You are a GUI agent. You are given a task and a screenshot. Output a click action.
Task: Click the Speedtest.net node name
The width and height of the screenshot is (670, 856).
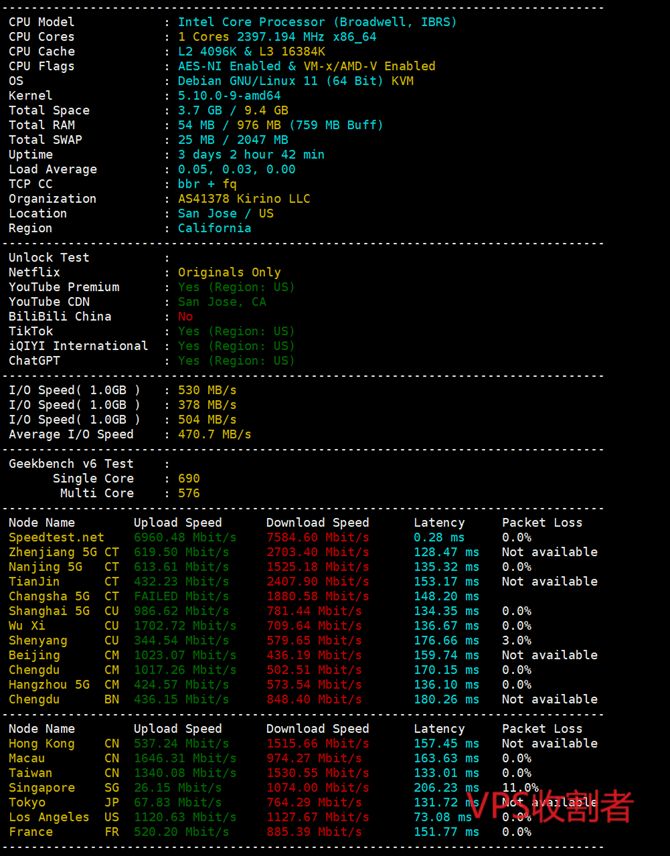(56, 538)
